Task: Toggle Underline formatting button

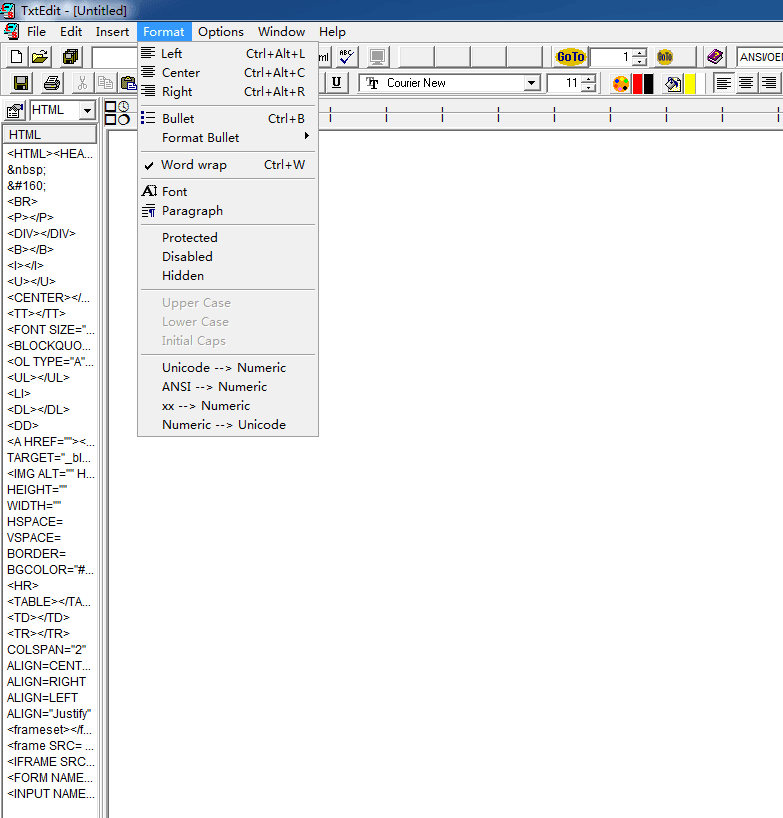Action: 336,83
